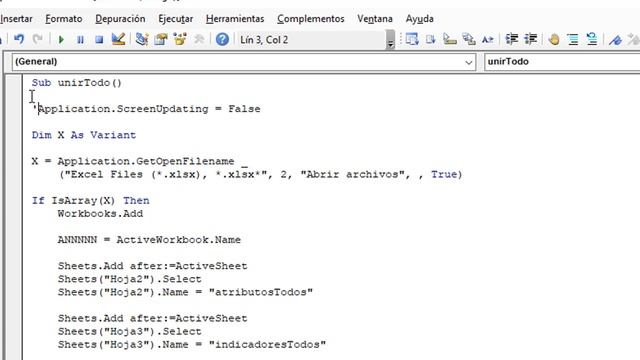Click the greyed Toolbox icon
The height and width of the screenshot is (360, 640).
(x=199, y=40)
